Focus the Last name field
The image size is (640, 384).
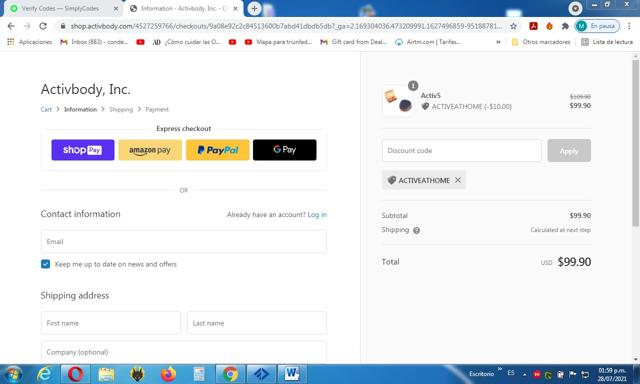[257, 323]
